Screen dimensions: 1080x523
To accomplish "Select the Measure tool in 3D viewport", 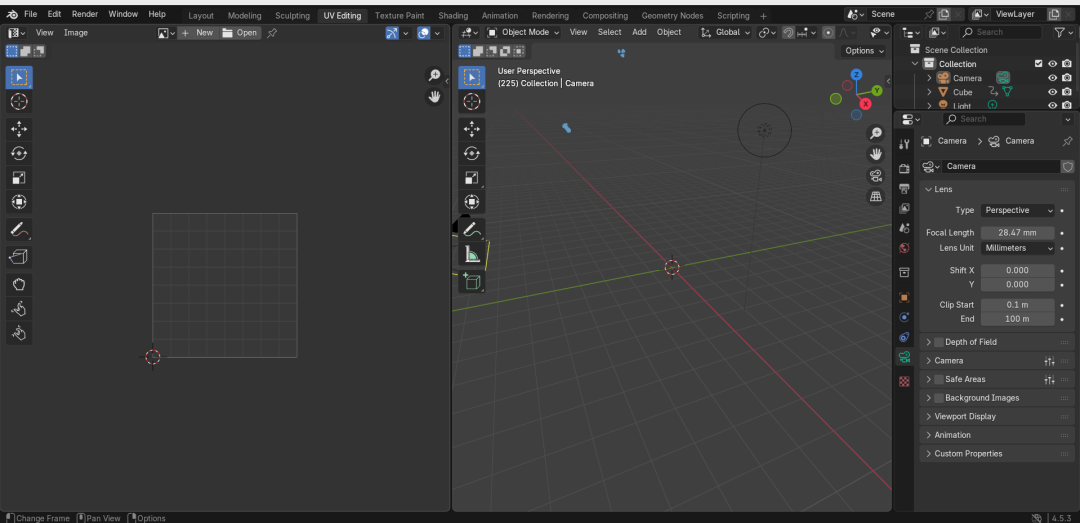I will (x=472, y=254).
